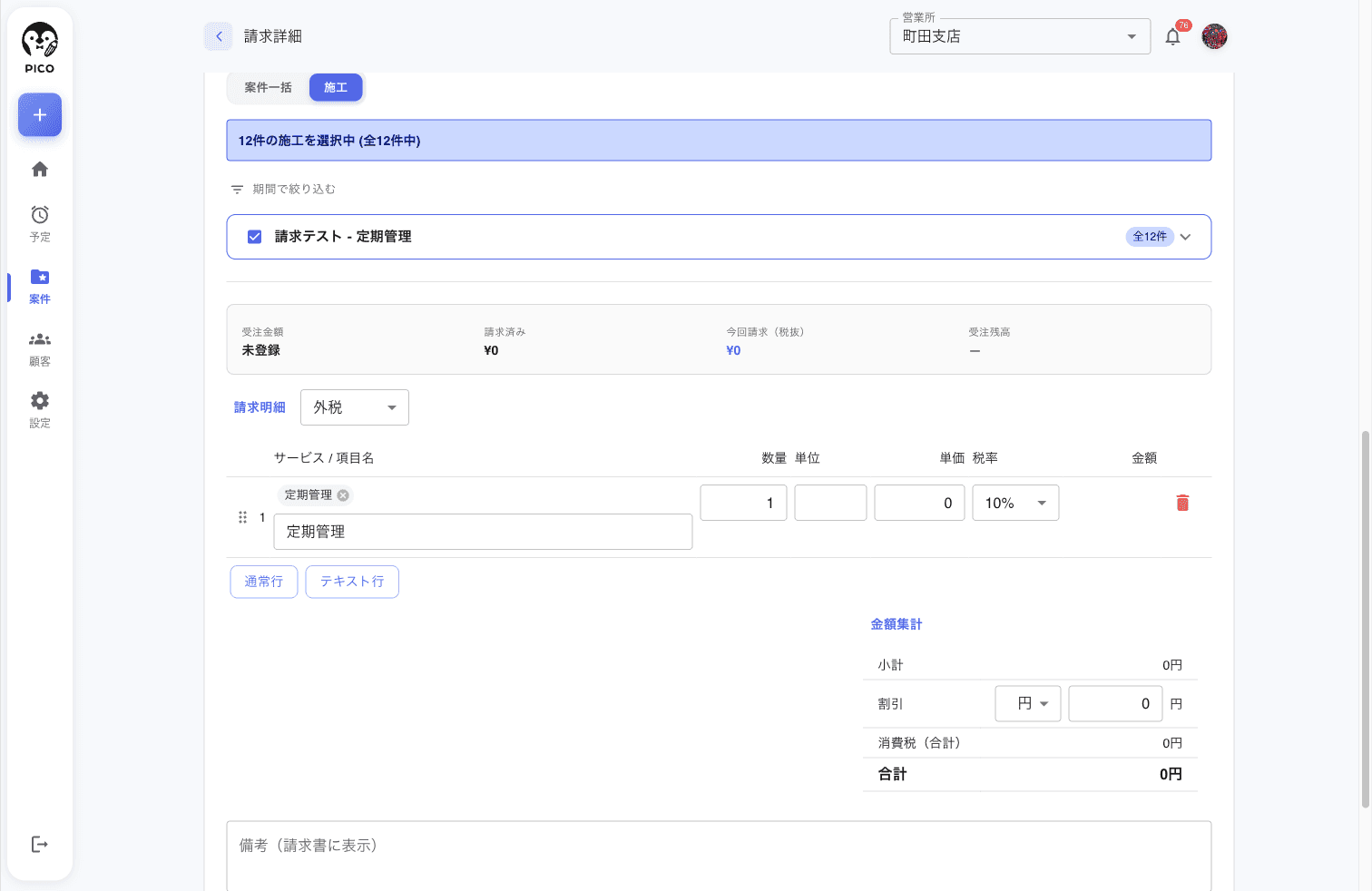Click the drag handle of row 1
This screenshot has width=1372, height=891.
click(x=242, y=517)
